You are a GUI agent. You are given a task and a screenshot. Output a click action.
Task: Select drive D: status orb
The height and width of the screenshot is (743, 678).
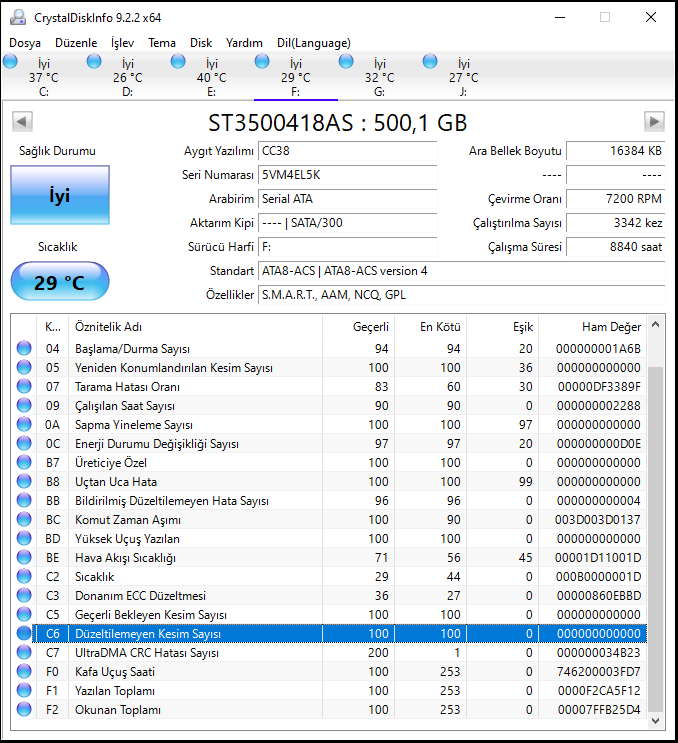(x=95, y=62)
